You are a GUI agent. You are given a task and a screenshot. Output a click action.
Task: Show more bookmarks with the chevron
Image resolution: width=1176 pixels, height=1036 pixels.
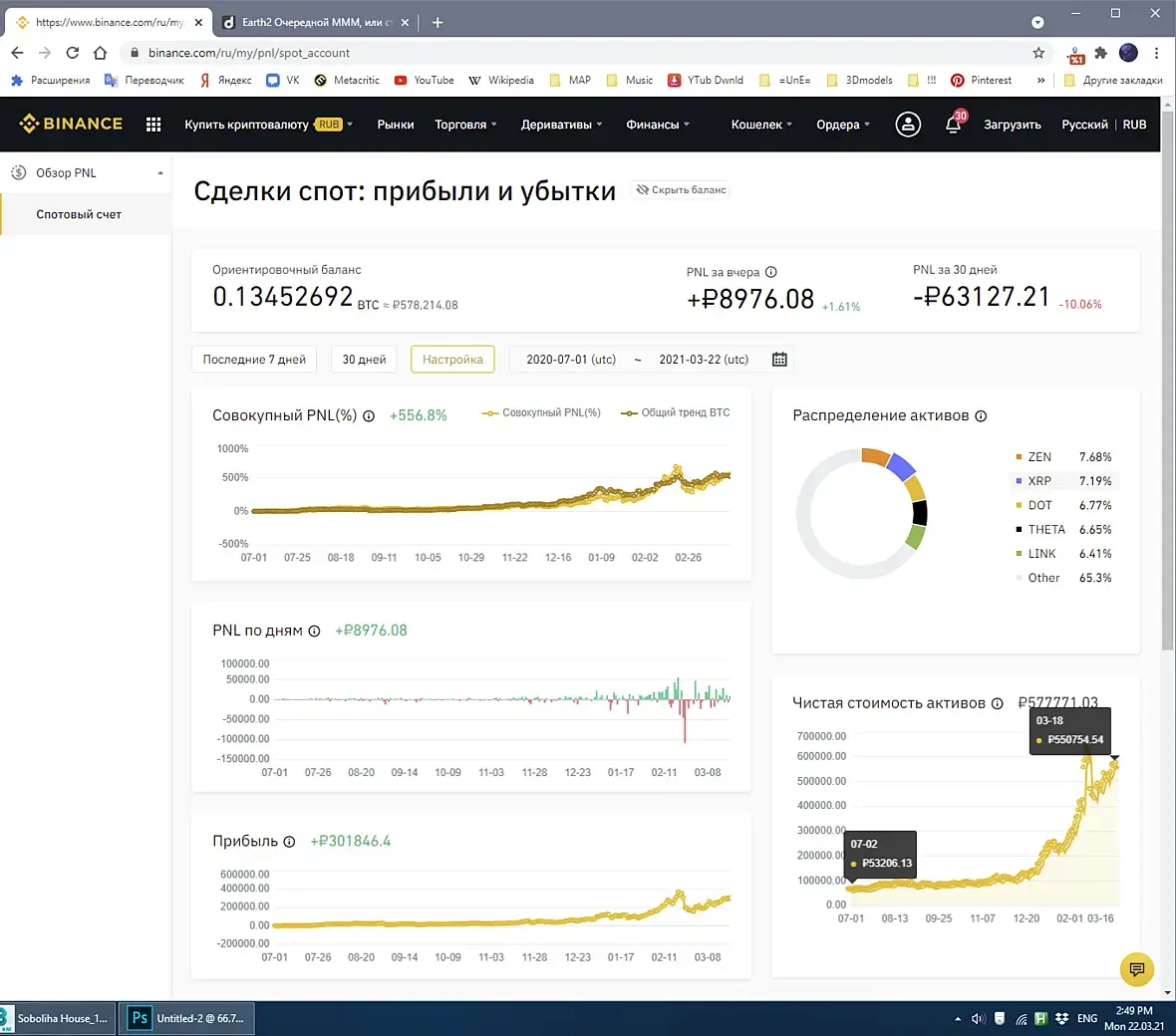(x=1041, y=81)
